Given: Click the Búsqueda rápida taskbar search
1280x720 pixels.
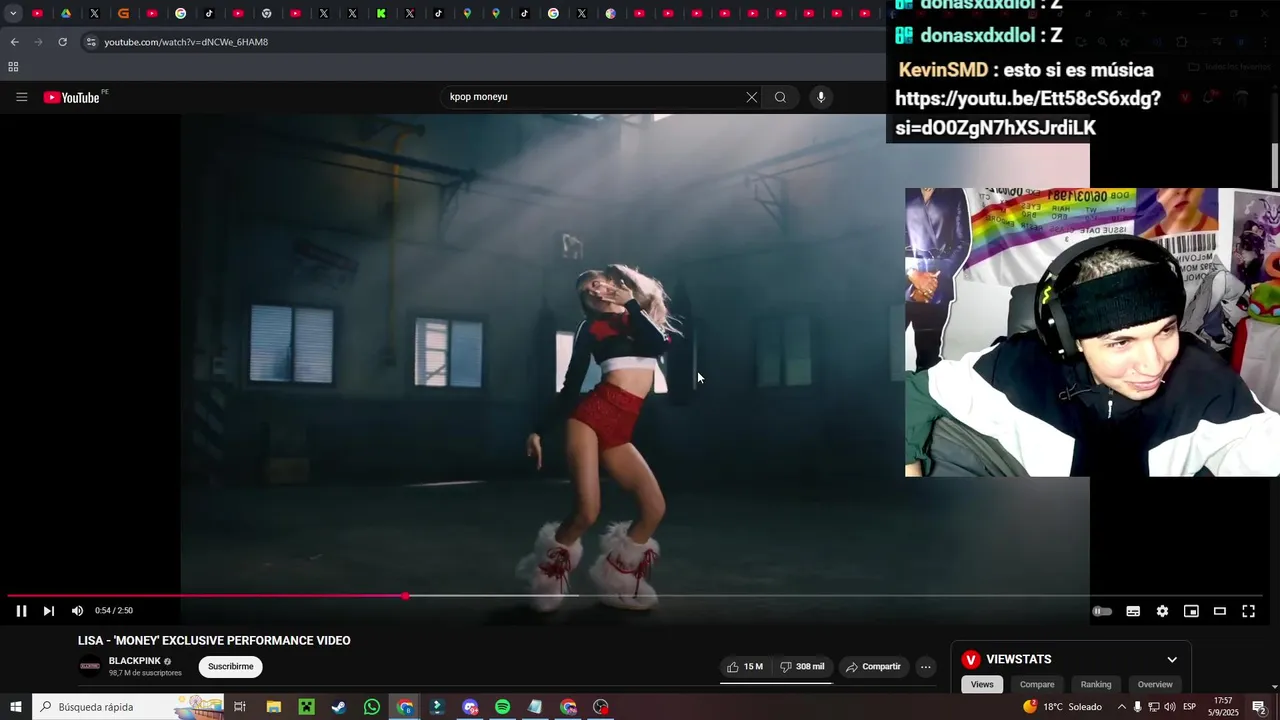Looking at the screenshot, I should (x=128, y=707).
